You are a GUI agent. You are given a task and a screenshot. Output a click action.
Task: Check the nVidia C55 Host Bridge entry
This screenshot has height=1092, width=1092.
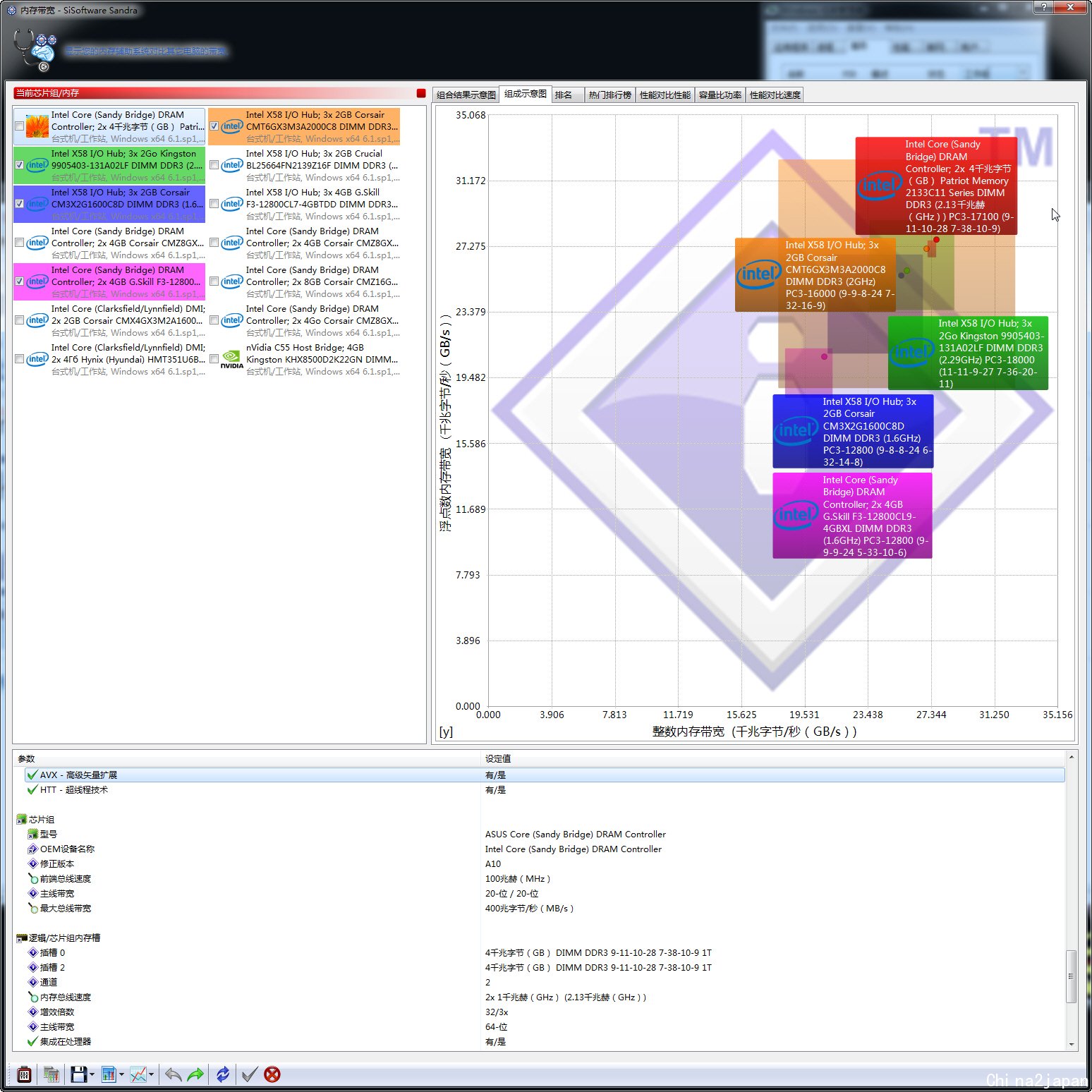tap(214, 359)
